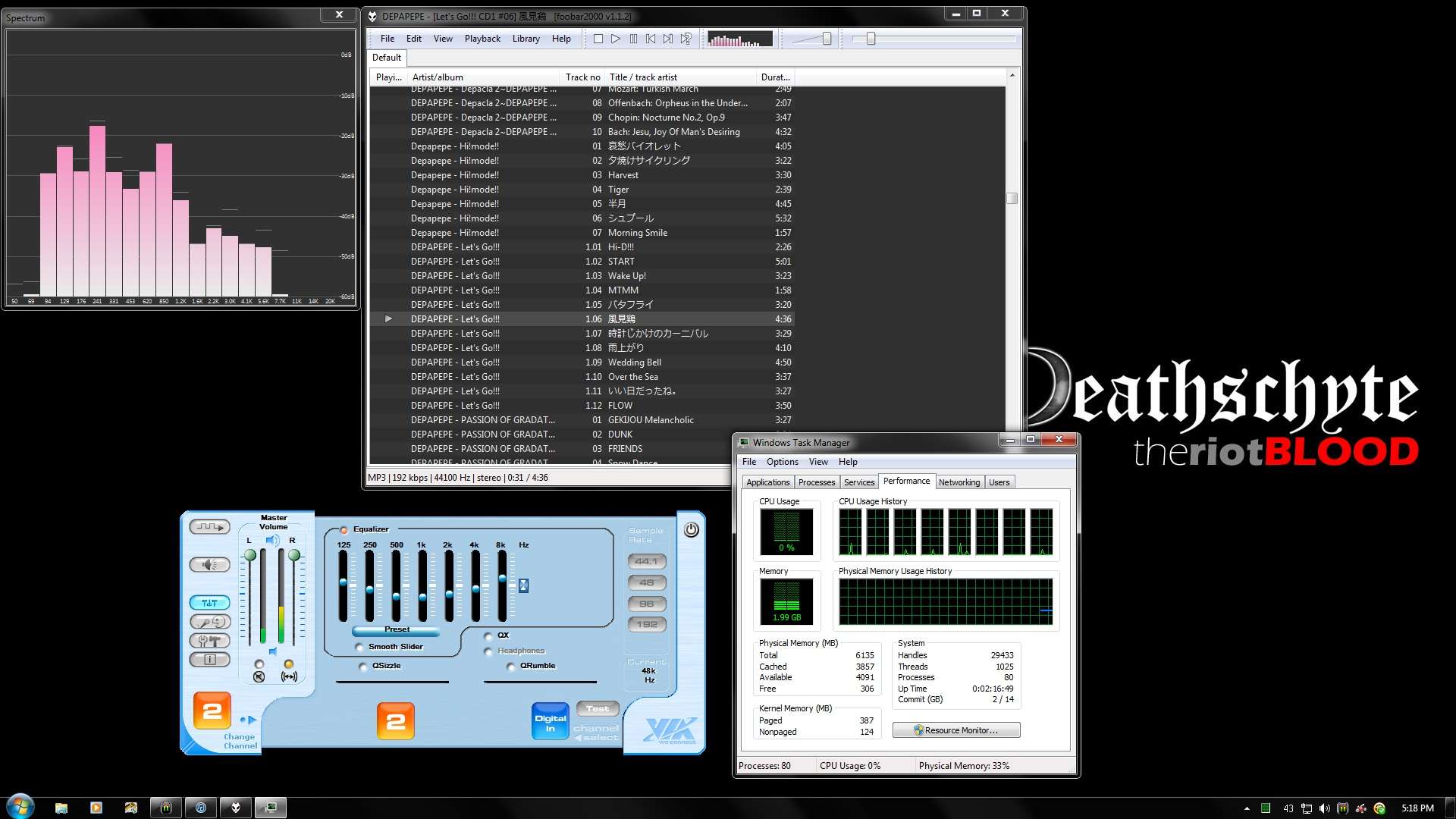Open the info icon on the VIA audio deck

(x=210, y=660)
